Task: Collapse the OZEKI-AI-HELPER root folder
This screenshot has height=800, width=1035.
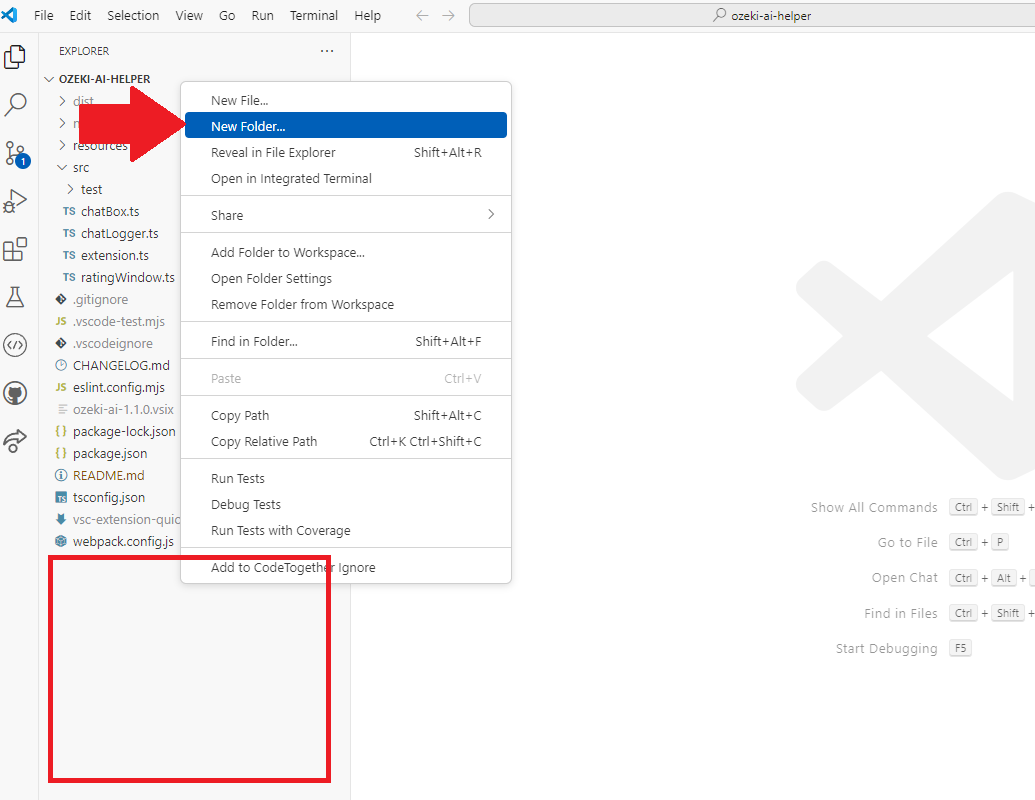Action: pos(49,79)
